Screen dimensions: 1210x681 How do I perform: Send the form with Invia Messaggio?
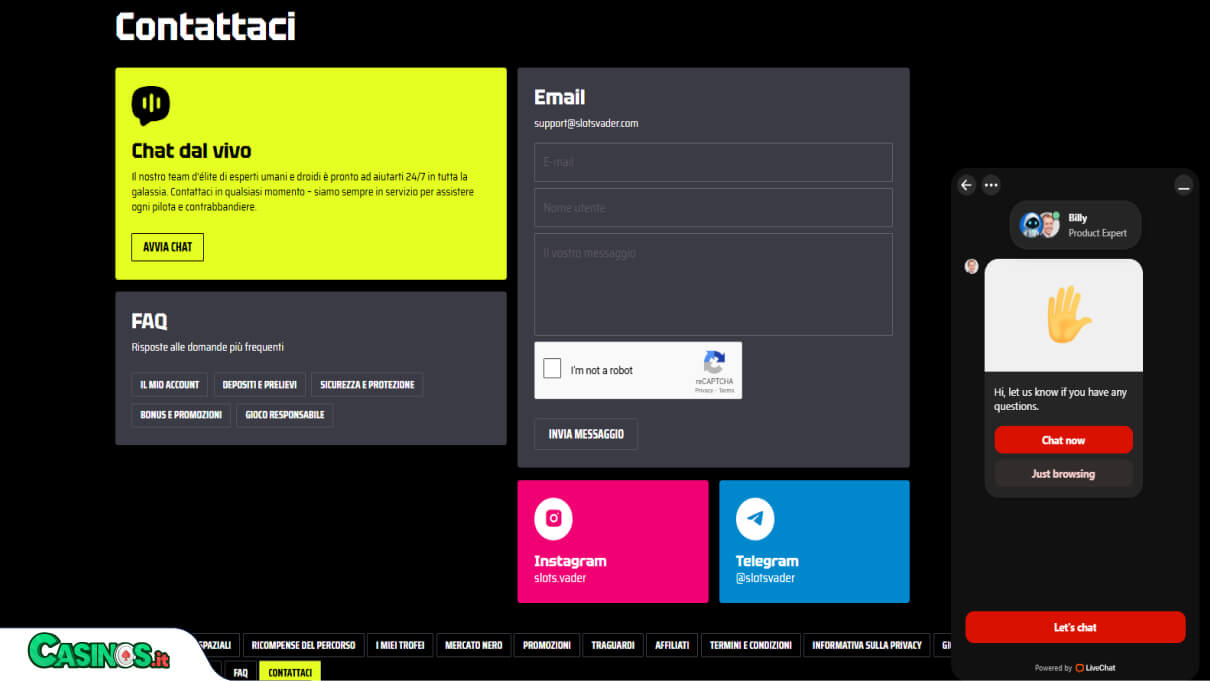tap(586, 434)
